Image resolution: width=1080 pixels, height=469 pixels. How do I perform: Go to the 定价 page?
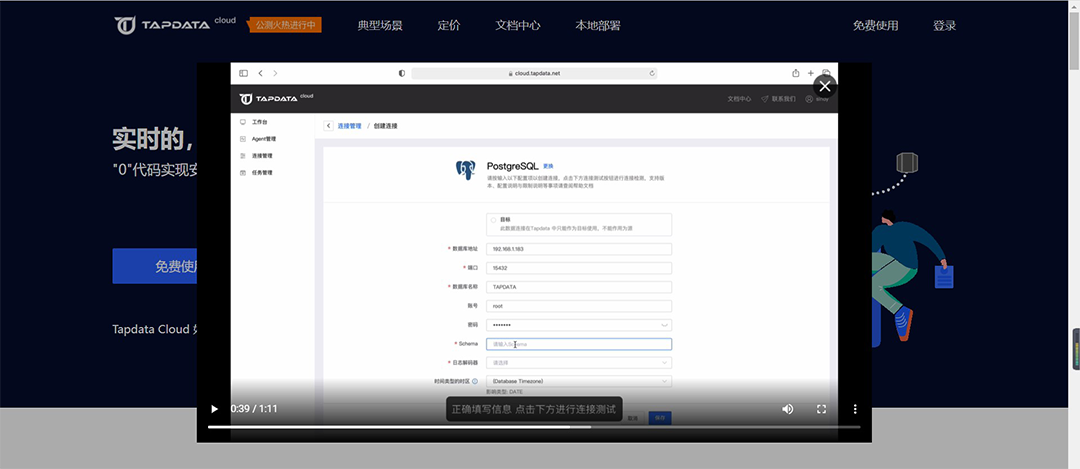coord(448,25)
